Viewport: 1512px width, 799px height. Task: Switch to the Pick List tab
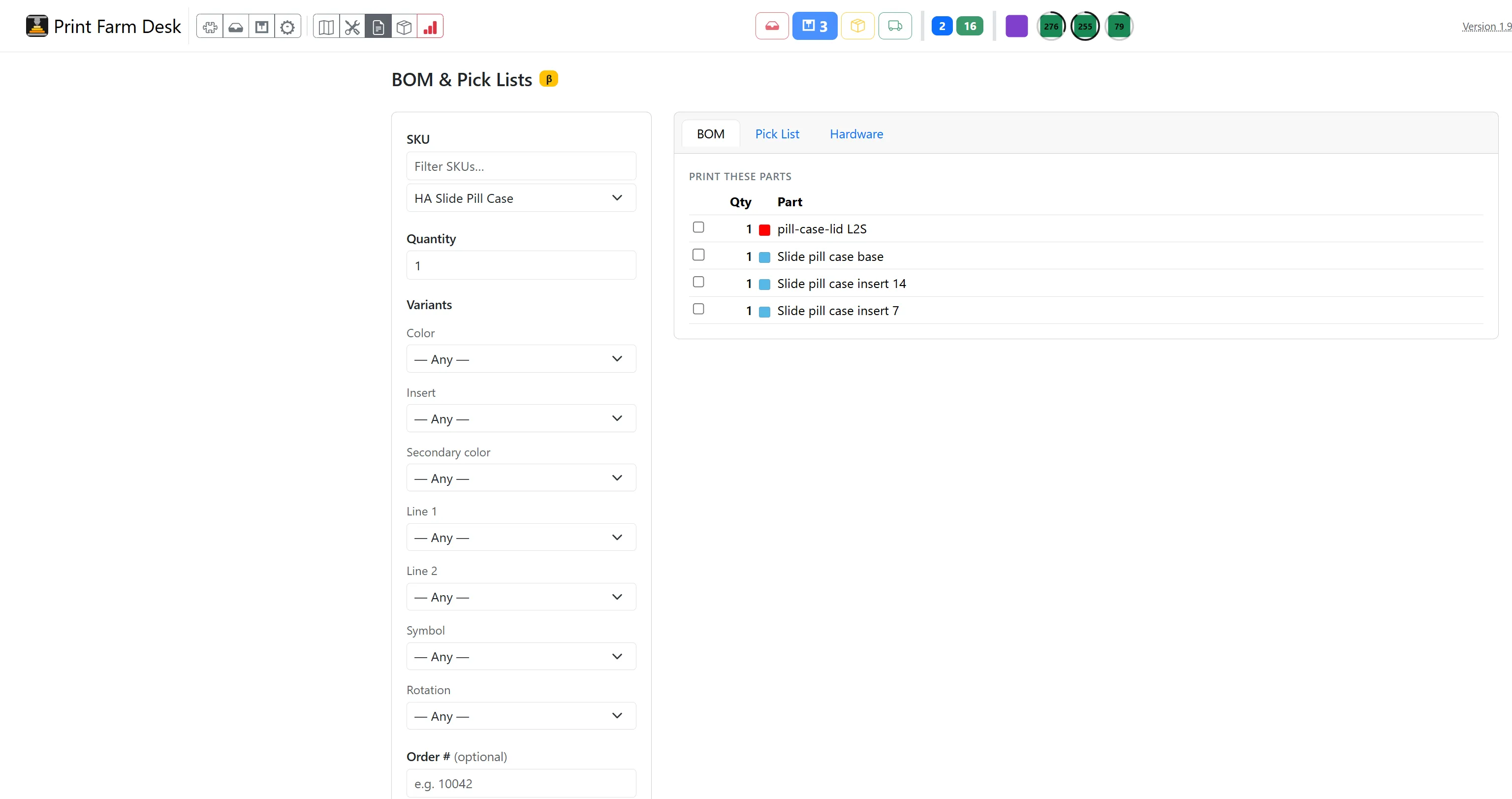777,134
